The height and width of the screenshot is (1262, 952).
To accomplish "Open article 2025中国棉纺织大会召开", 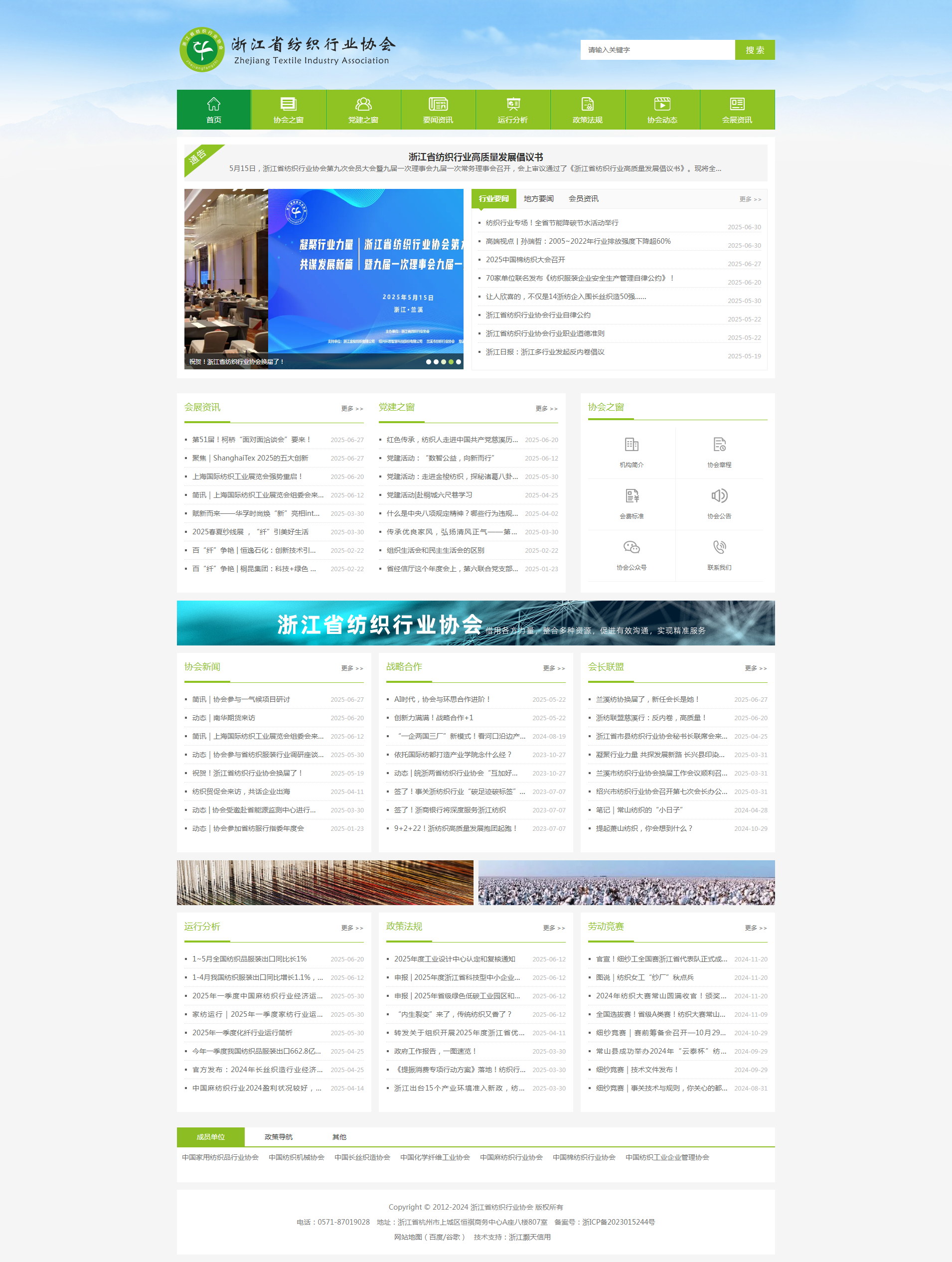I will [x=525, y=260].
